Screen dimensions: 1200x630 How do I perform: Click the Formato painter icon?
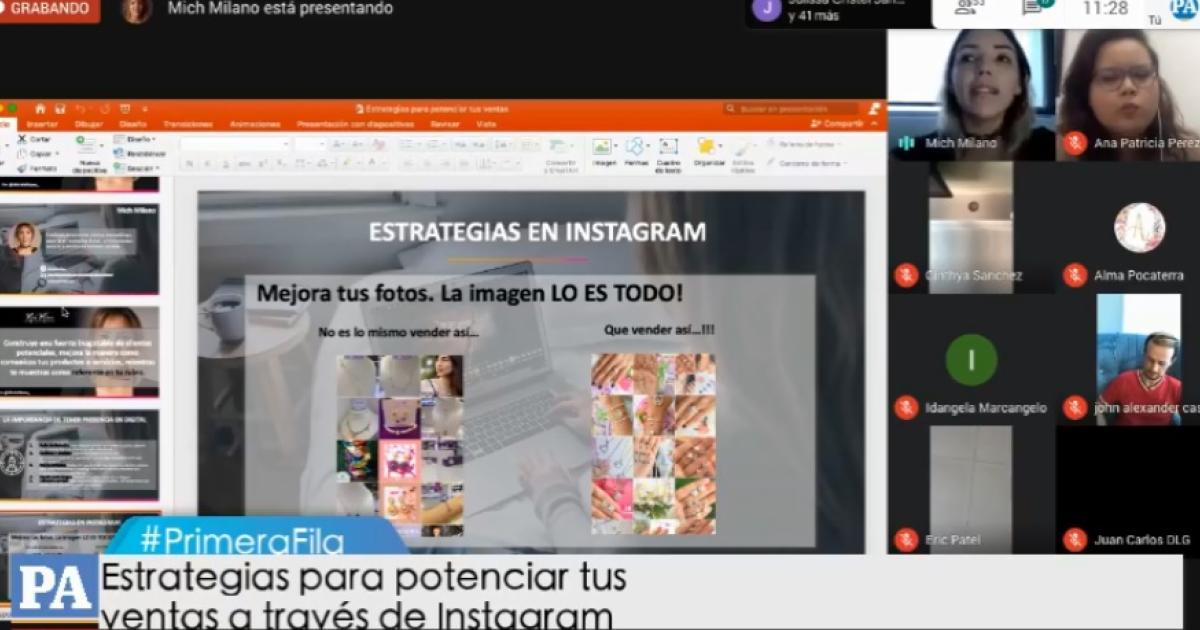pos(21,168)
